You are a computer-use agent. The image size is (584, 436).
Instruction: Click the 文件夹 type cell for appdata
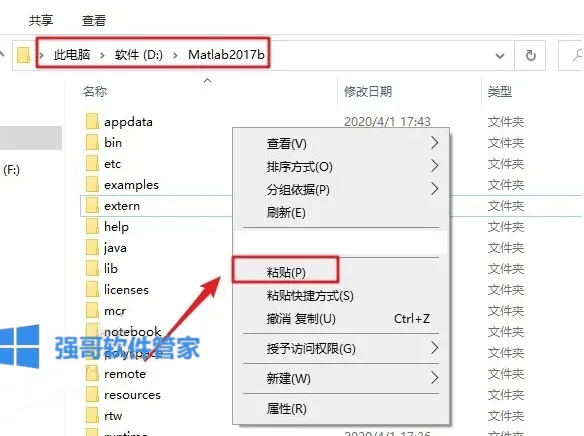point(506,121)
